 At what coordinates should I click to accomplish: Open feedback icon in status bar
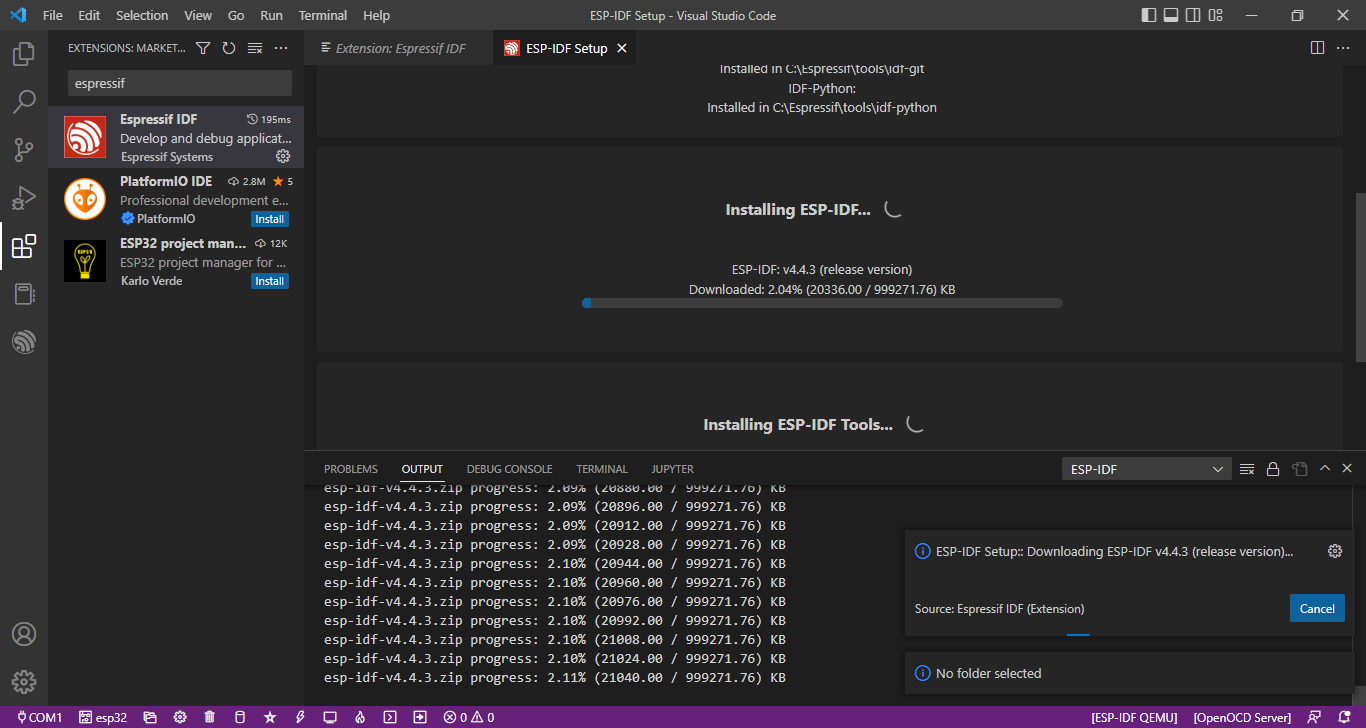1315,717
